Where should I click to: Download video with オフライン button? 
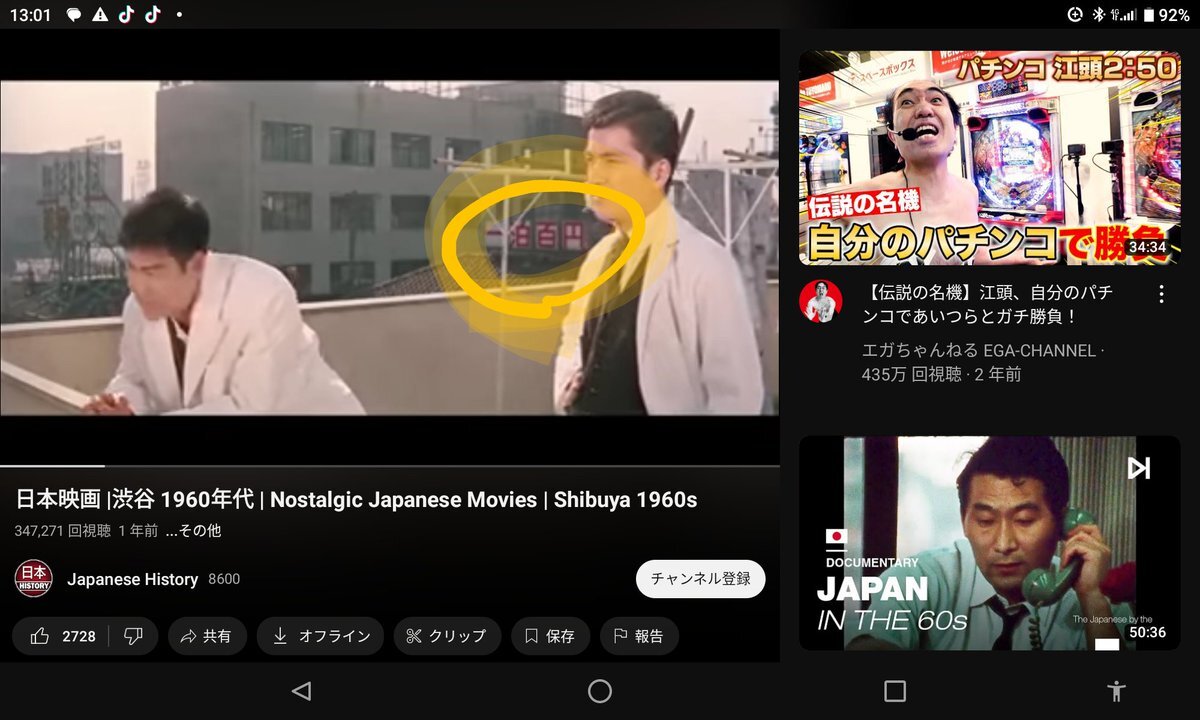[320, 636]
